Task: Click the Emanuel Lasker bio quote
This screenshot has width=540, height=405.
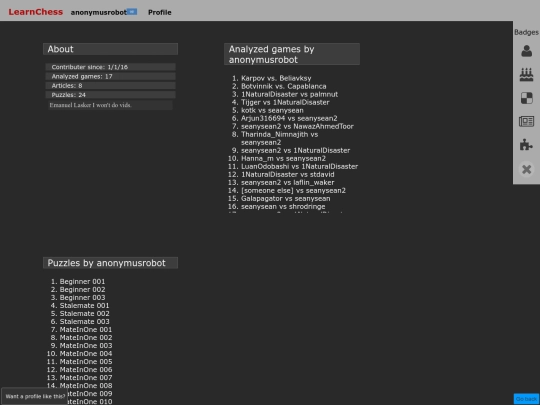Action: click(x=91, y=105)
